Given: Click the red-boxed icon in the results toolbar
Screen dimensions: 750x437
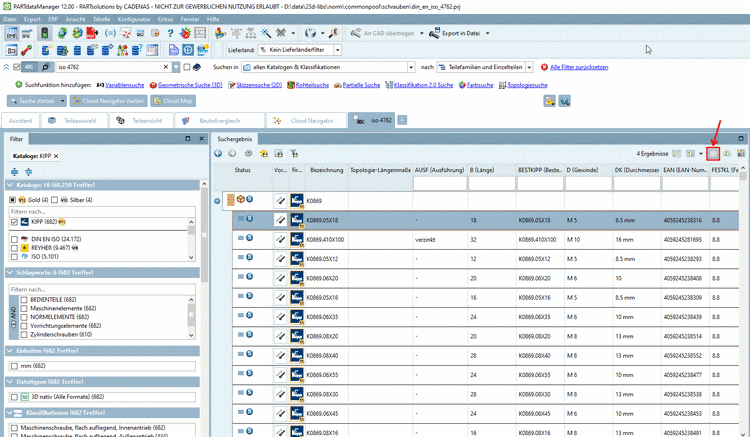Looking at the screenshot, I should point(712,153).
